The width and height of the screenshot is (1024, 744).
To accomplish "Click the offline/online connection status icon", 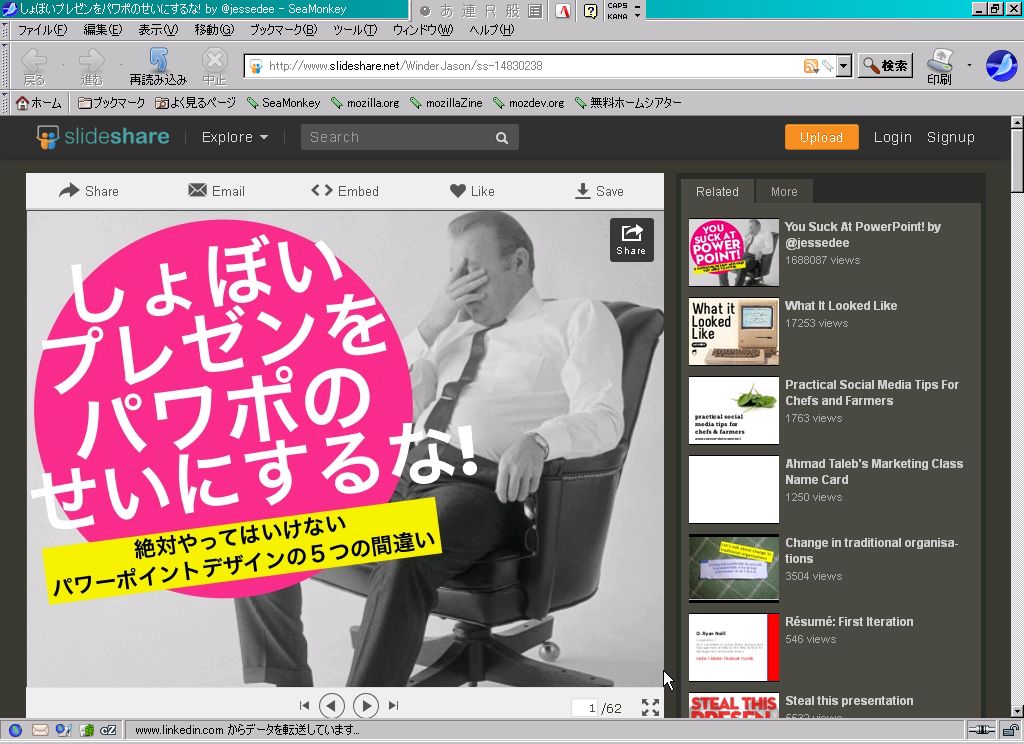I will click(x=981, y=730).
